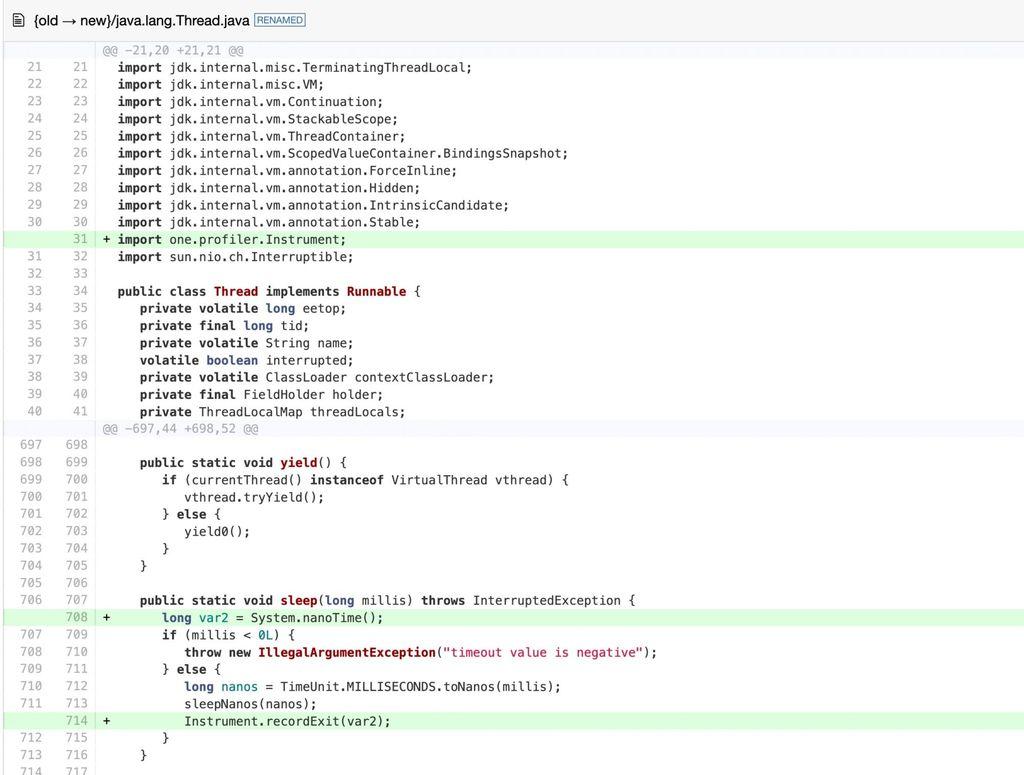The width and height of the screenshot is (1024, 775).
Task: Select old line number 21 in the gutter
Action: point(34,68)
